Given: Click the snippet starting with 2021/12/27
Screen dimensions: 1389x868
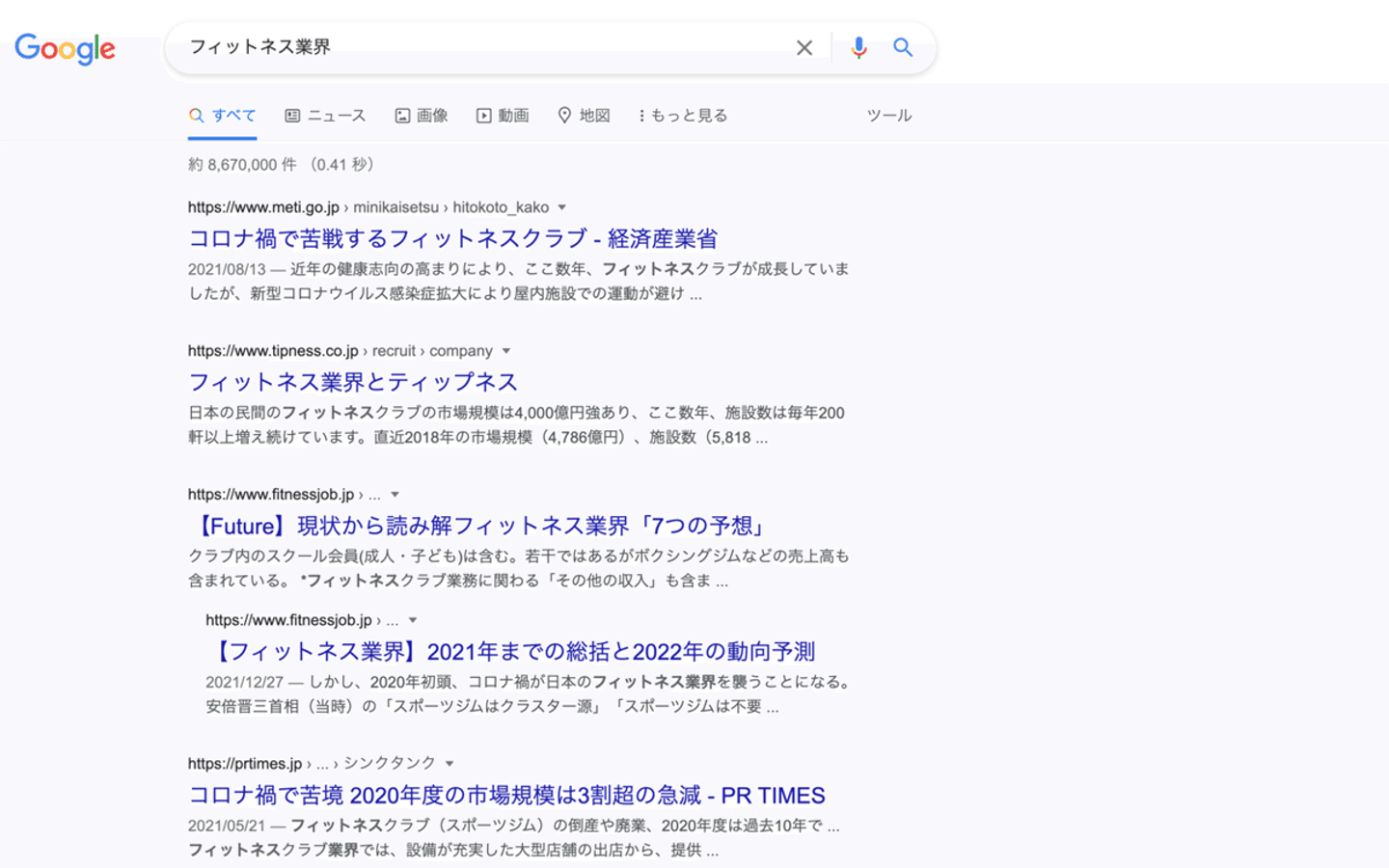Looking at the screenshot, I should click(530, 693).
